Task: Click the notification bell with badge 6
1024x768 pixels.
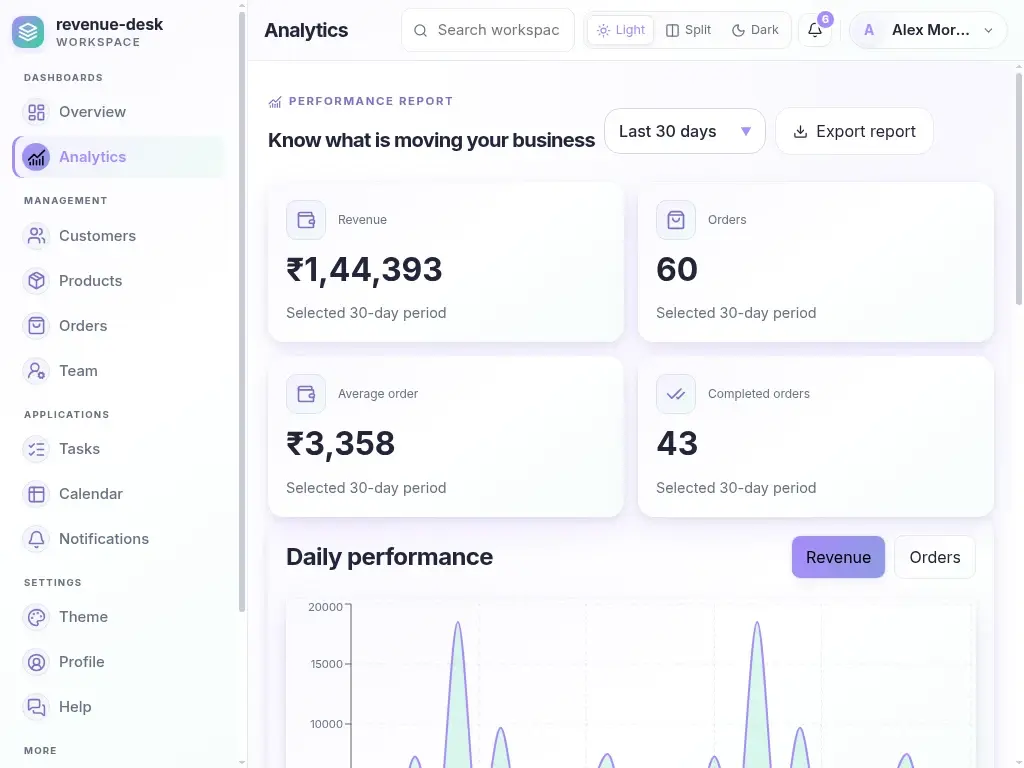Action: tap(815, 30)
